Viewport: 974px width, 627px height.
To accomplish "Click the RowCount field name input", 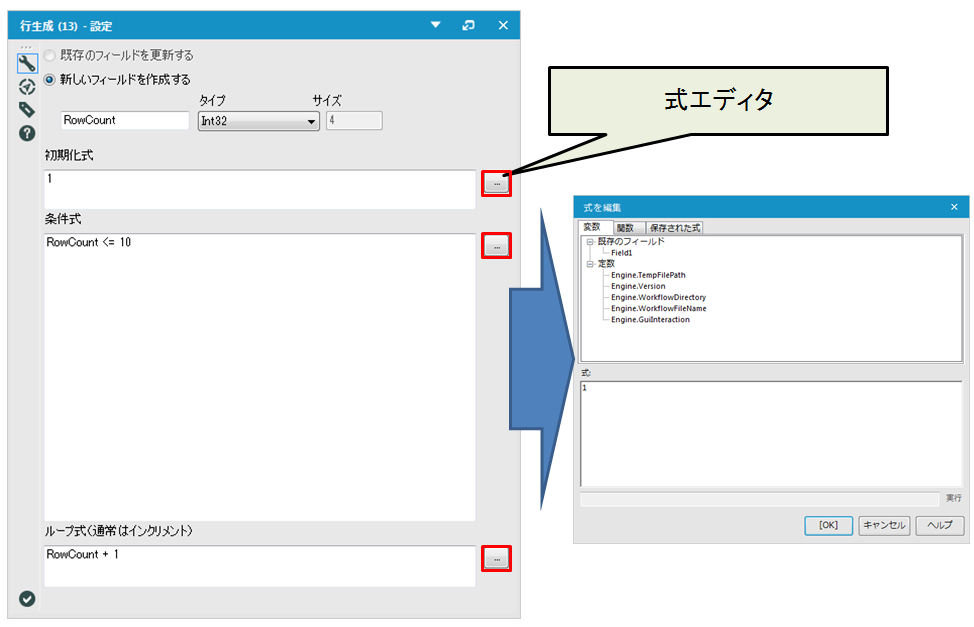I will [125, 120].
